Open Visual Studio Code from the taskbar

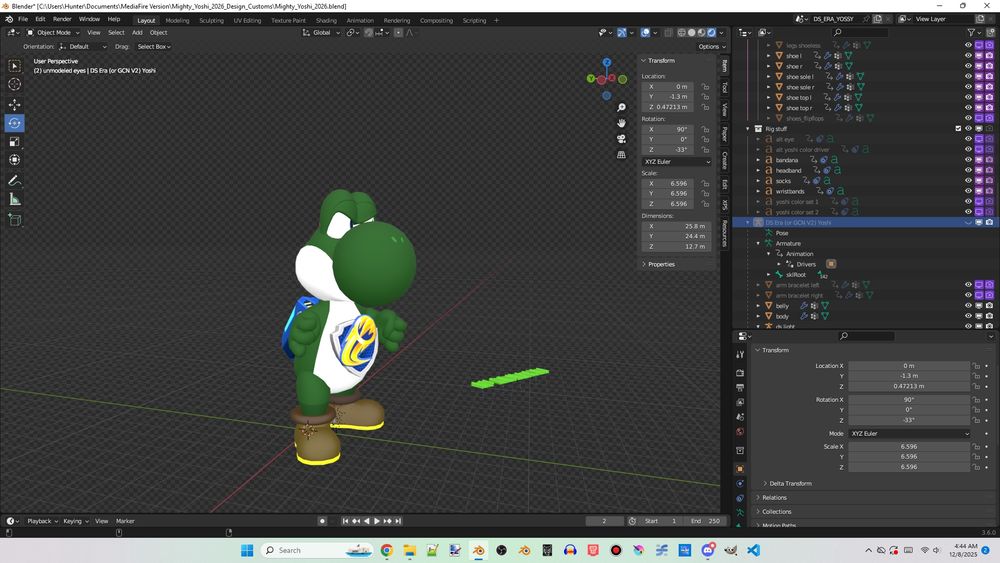pyautogui.click(x=753, y=550)
